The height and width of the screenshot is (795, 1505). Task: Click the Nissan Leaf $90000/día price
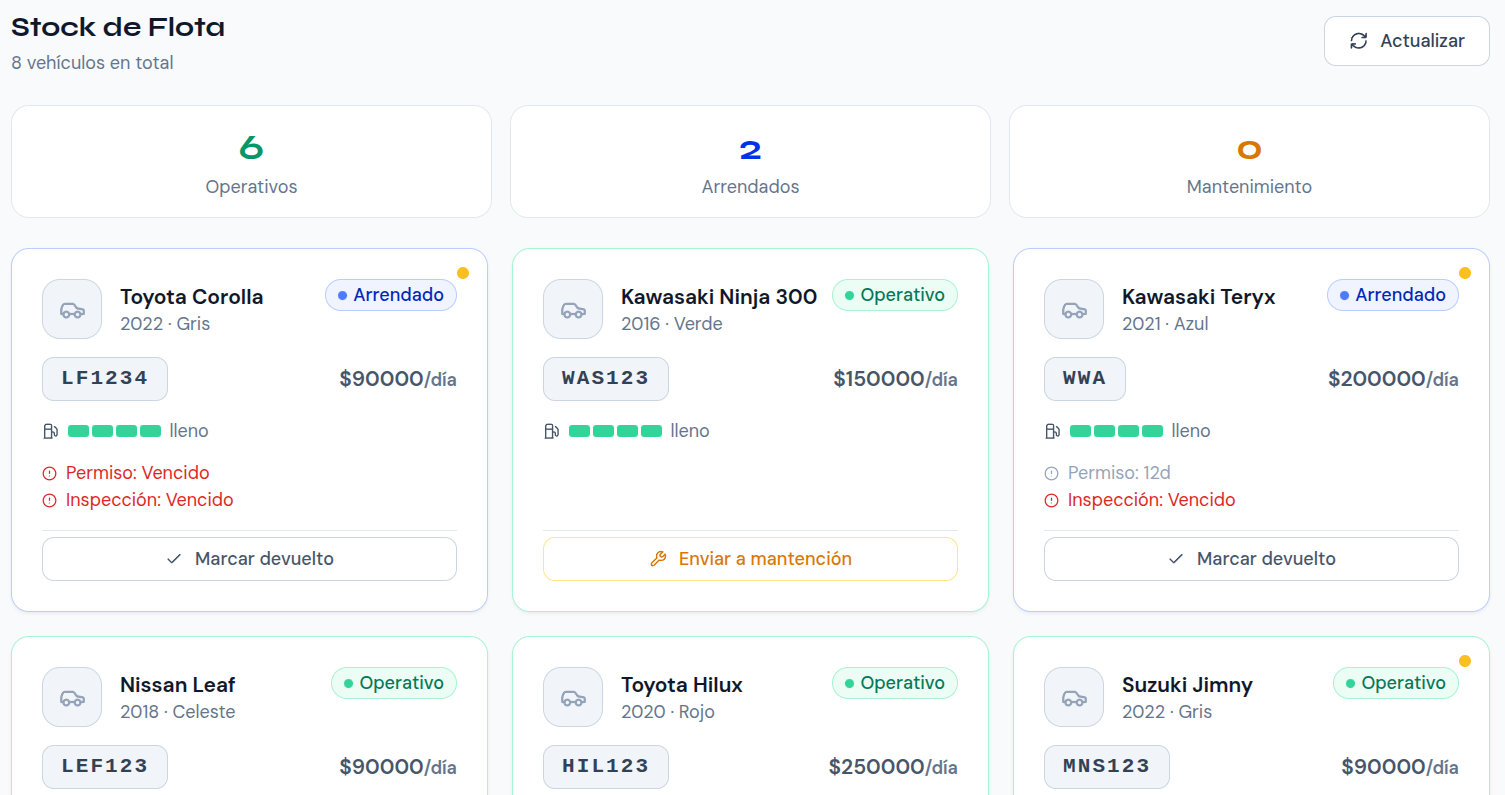(x=398, y=767)
